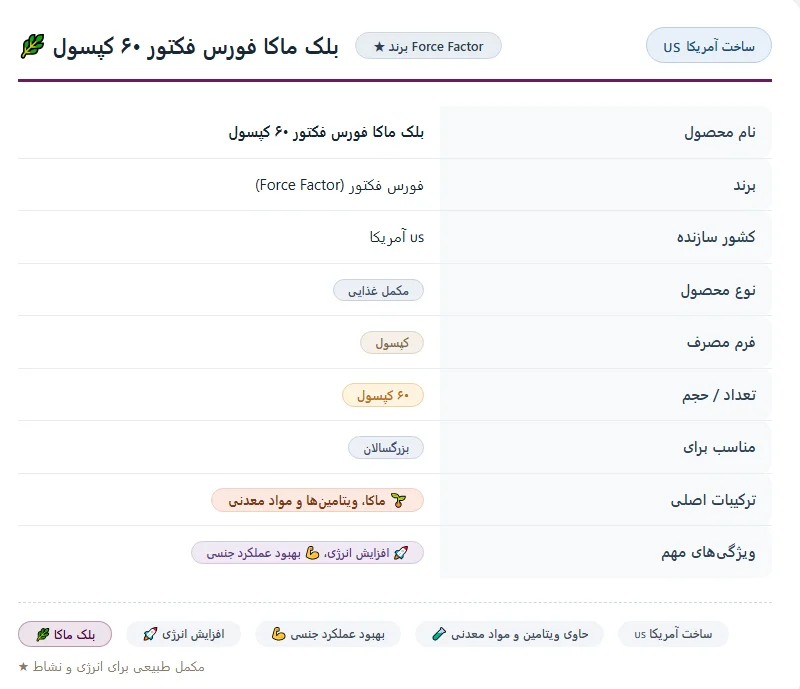Click the leaf icon beside the product title
The image size is (800, 689).
(x=33, y=46)
